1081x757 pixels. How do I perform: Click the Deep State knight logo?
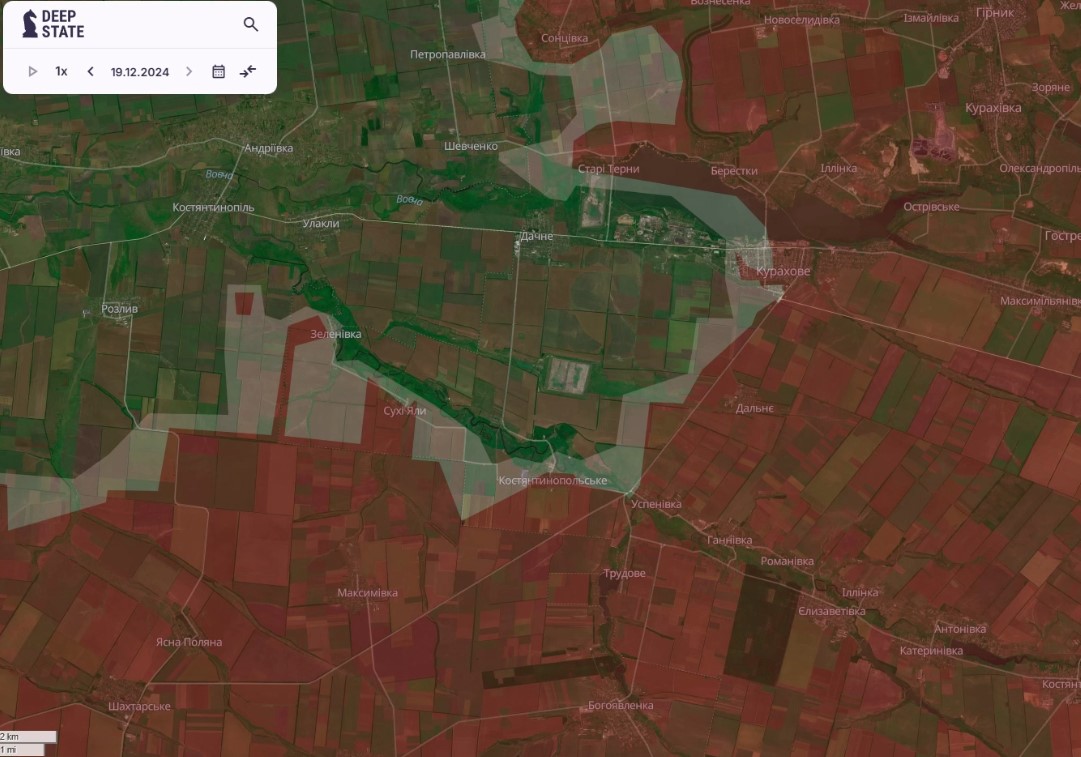(x=30, y=24)
